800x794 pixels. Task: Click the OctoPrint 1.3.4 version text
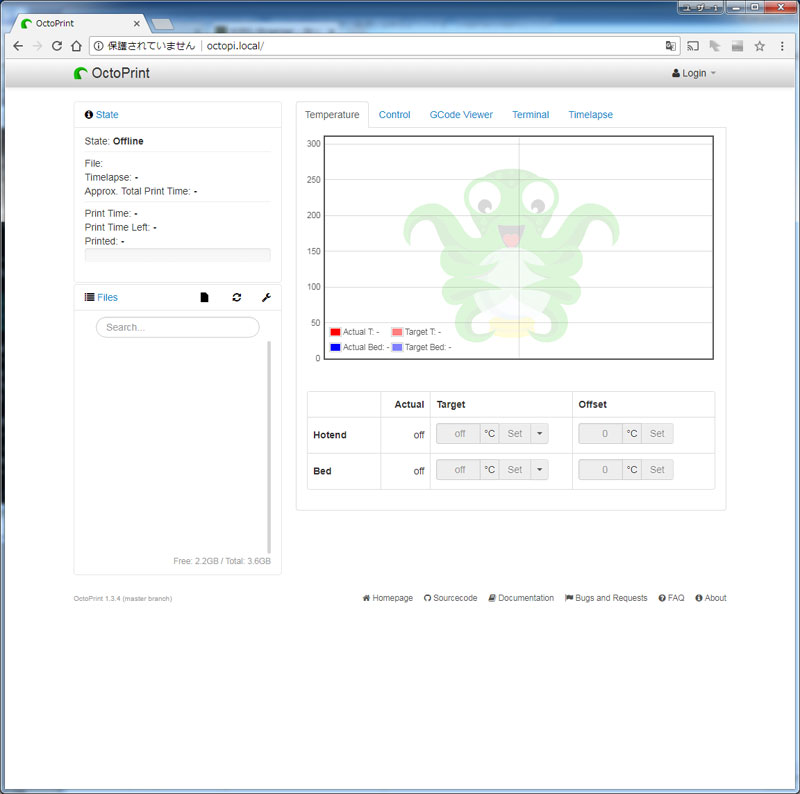pos(123,599)
